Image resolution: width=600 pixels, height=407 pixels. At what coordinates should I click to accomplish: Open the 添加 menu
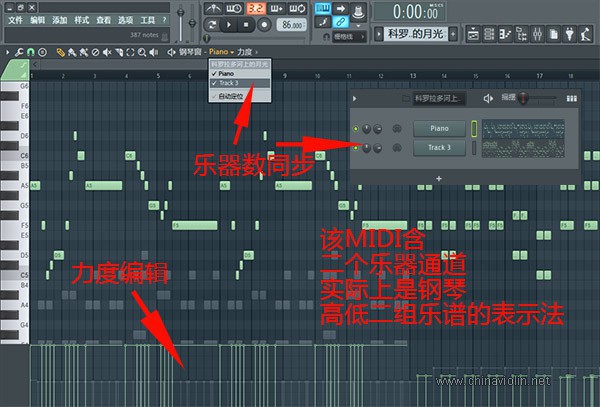tap(60, 20)
